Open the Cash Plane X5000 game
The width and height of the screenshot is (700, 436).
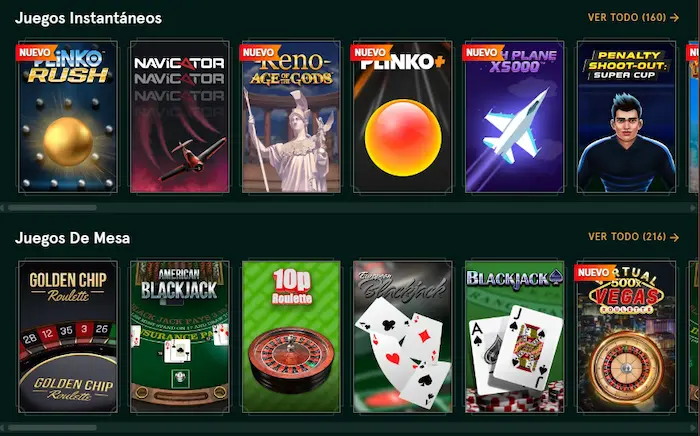[514, 117]
